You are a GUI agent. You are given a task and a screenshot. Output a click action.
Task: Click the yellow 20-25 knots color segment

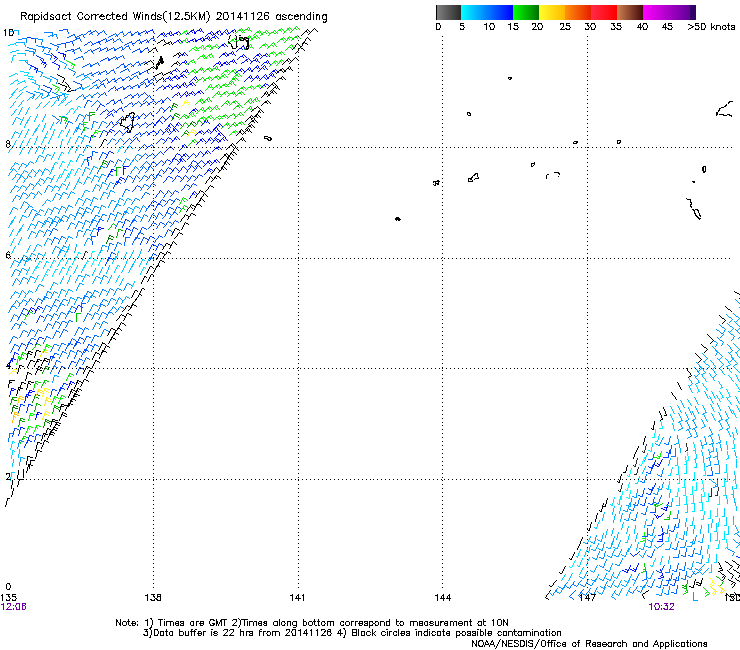551,12
